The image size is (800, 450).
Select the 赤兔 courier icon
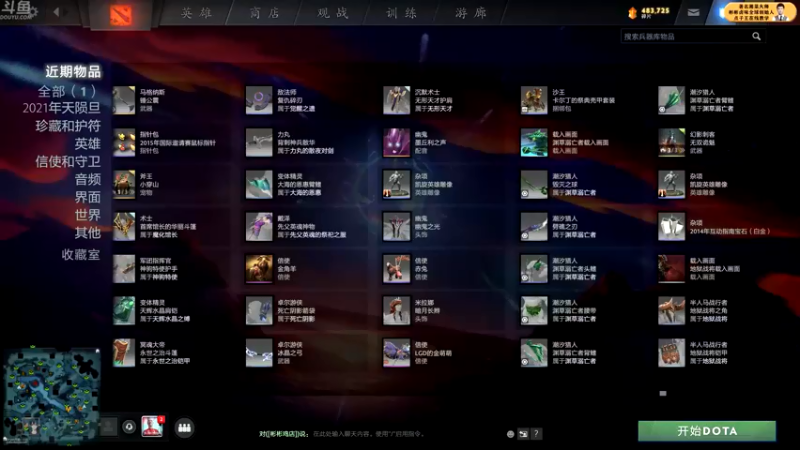pyautogui.click(x=396, y=269)
